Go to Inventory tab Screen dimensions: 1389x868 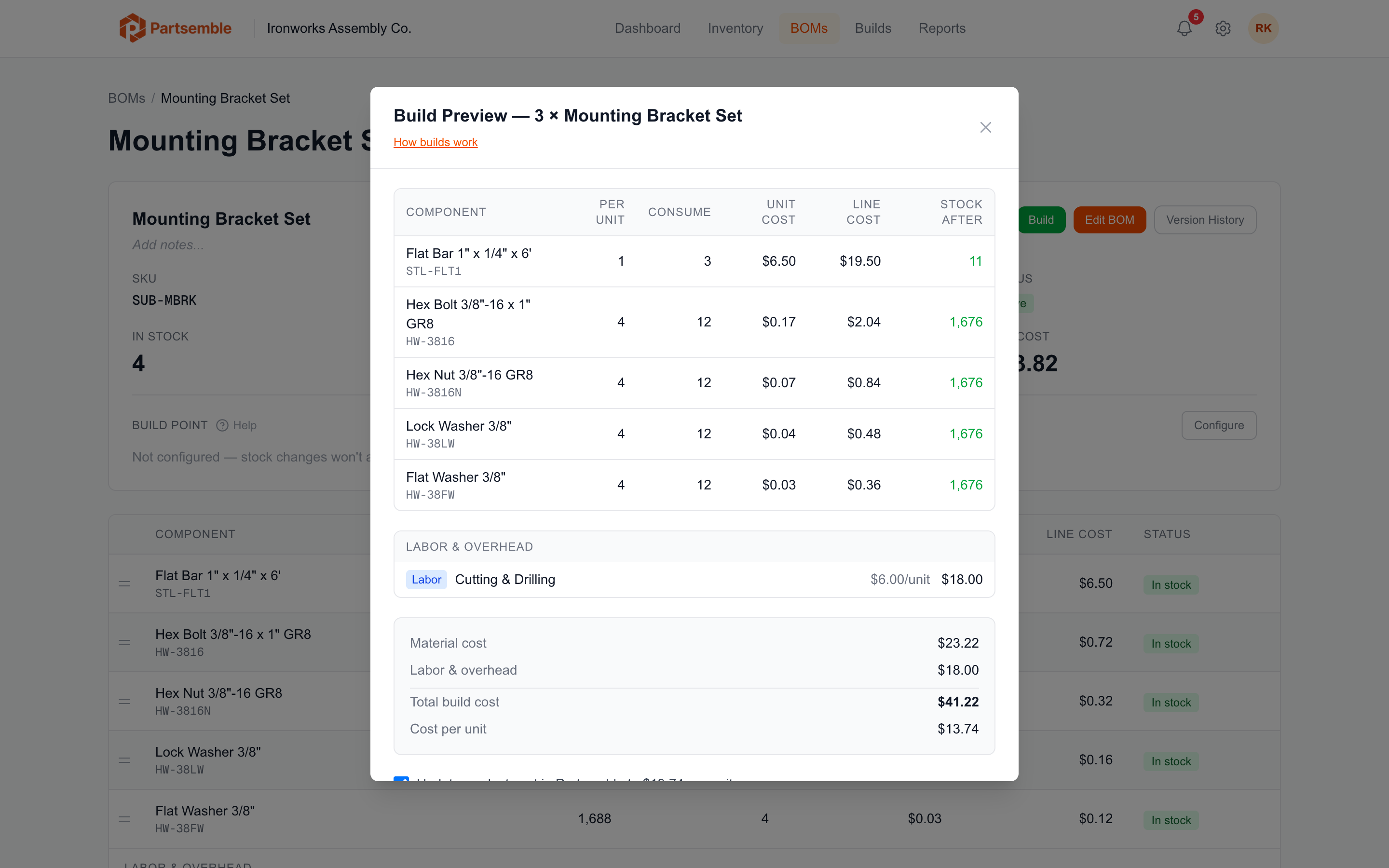click(735, 28)
